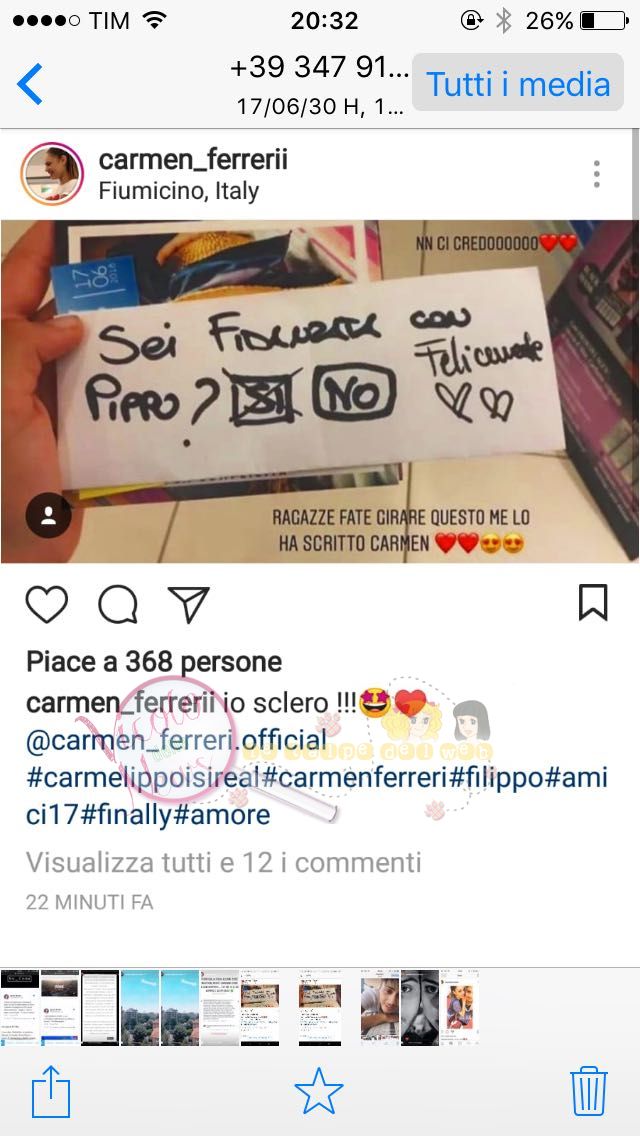Tap the share icon at bottom left
Screen dimensions: 640x1136
point(51,1090)
